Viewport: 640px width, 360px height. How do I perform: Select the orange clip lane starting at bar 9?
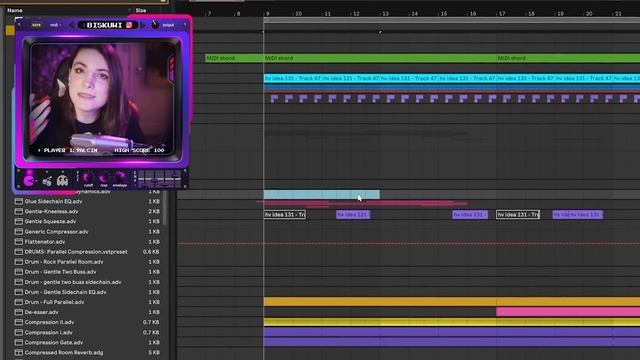(x=452, y=302)
